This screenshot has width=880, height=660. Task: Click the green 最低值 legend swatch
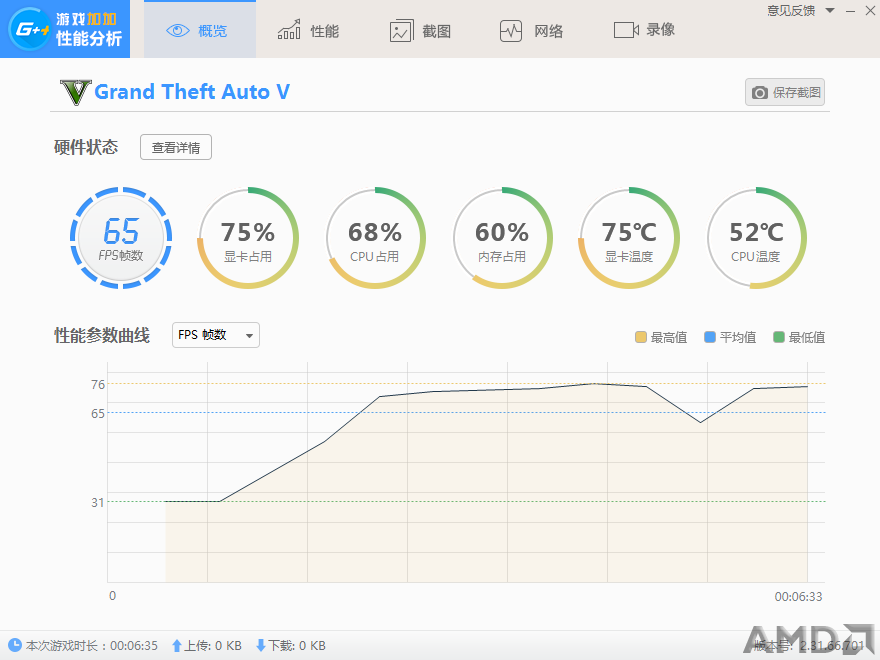coord(778,337)
